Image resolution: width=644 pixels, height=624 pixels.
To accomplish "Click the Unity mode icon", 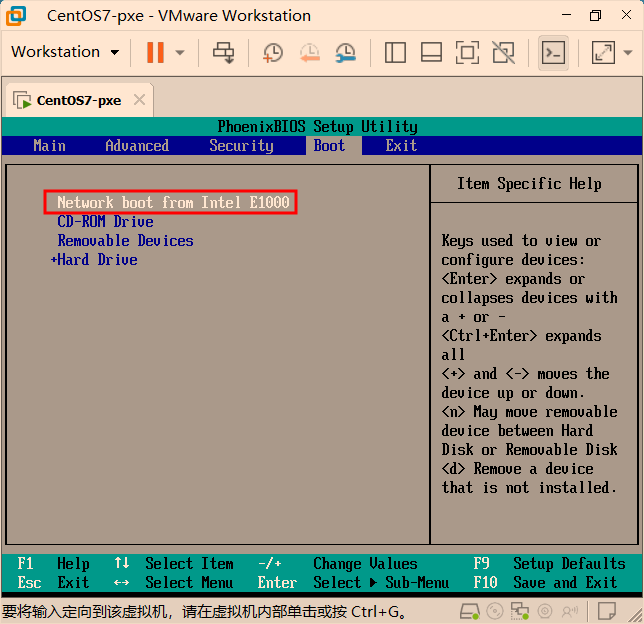I will [504, 53].
